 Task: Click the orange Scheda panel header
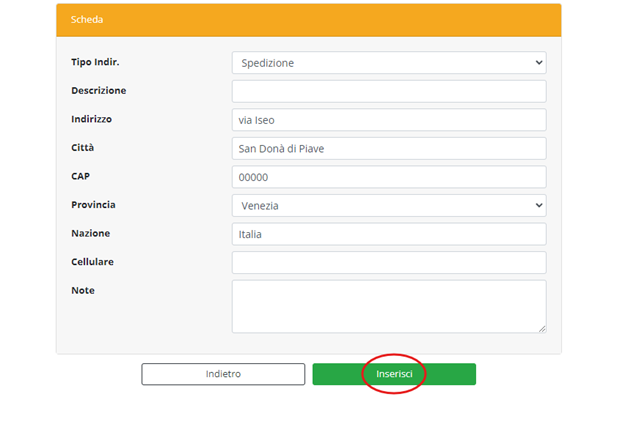(x=308, y=20)
